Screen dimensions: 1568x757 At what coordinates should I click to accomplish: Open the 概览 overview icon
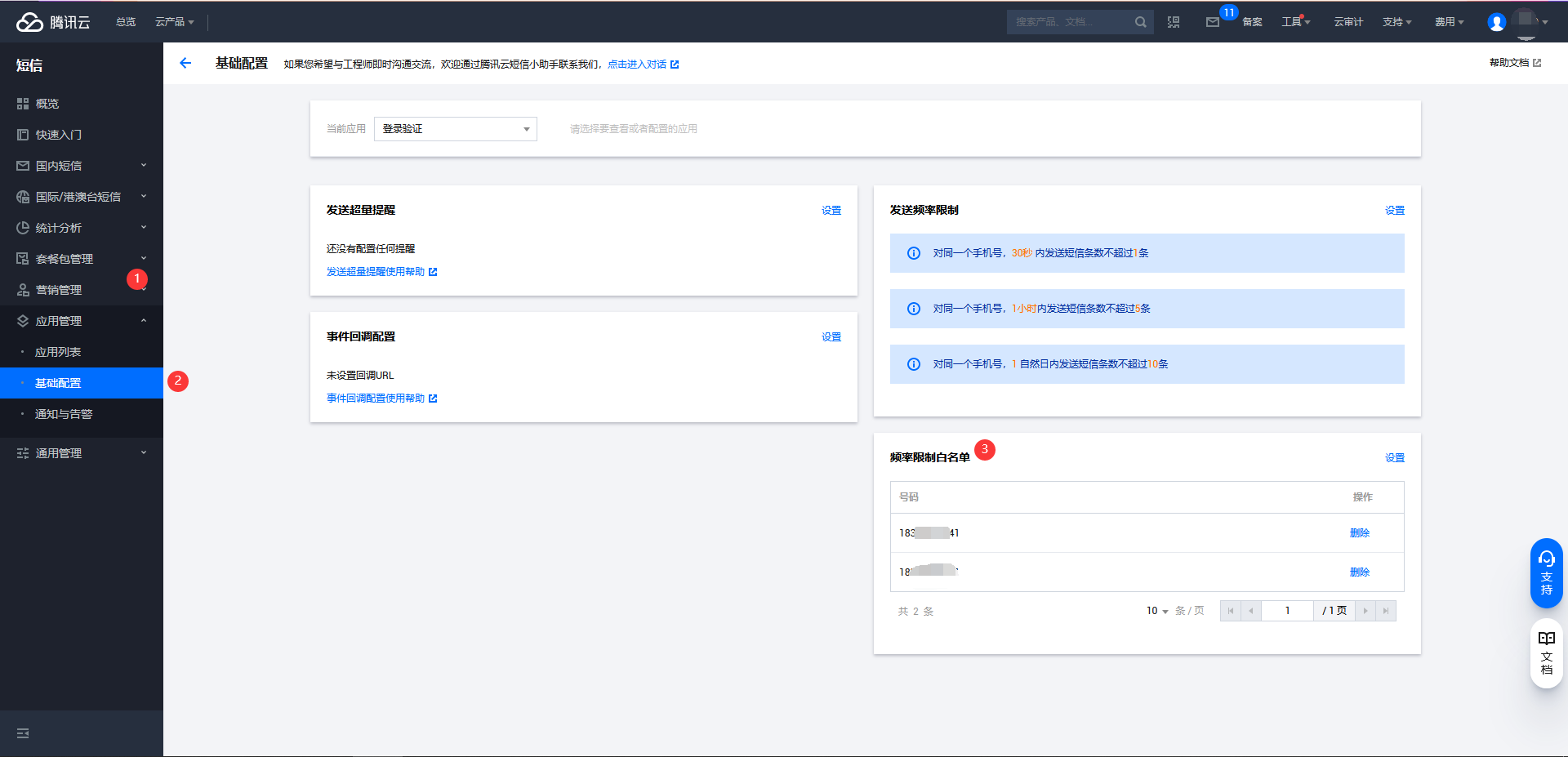[23, 104]
